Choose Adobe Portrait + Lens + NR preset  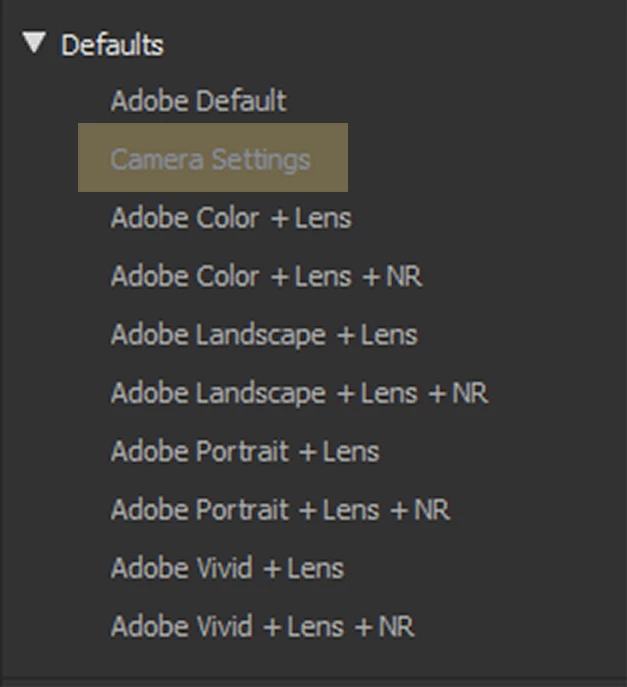point(280,510)
